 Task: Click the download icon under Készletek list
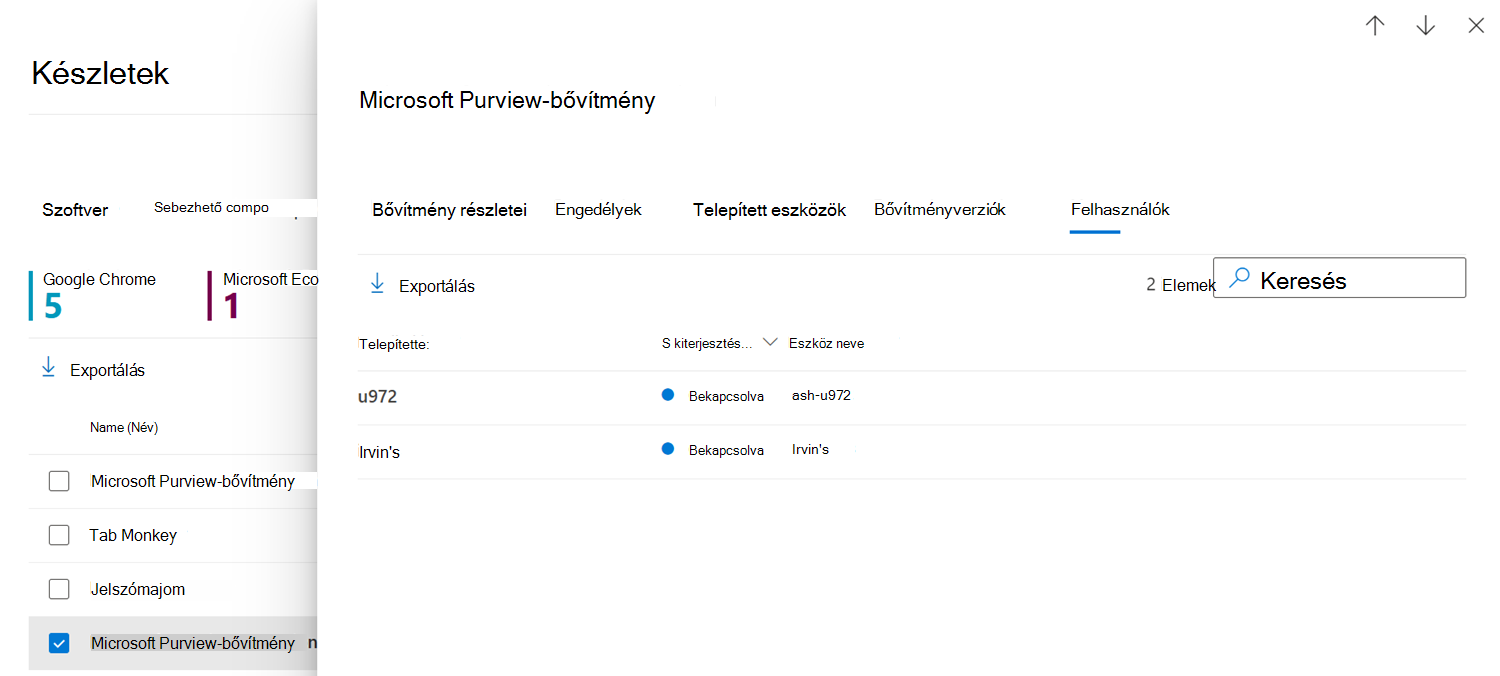[48, 369]
